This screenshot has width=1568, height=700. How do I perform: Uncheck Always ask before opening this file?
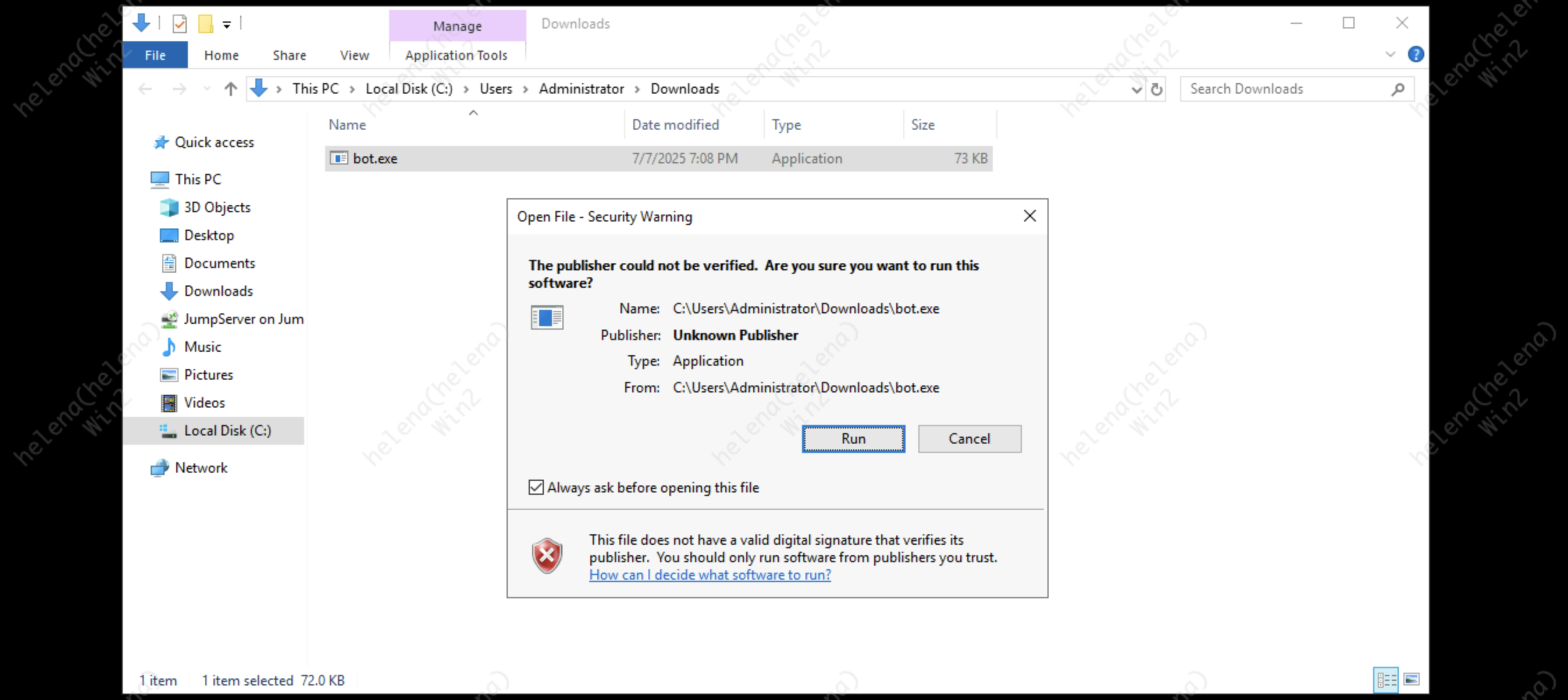tap(536, 488)
